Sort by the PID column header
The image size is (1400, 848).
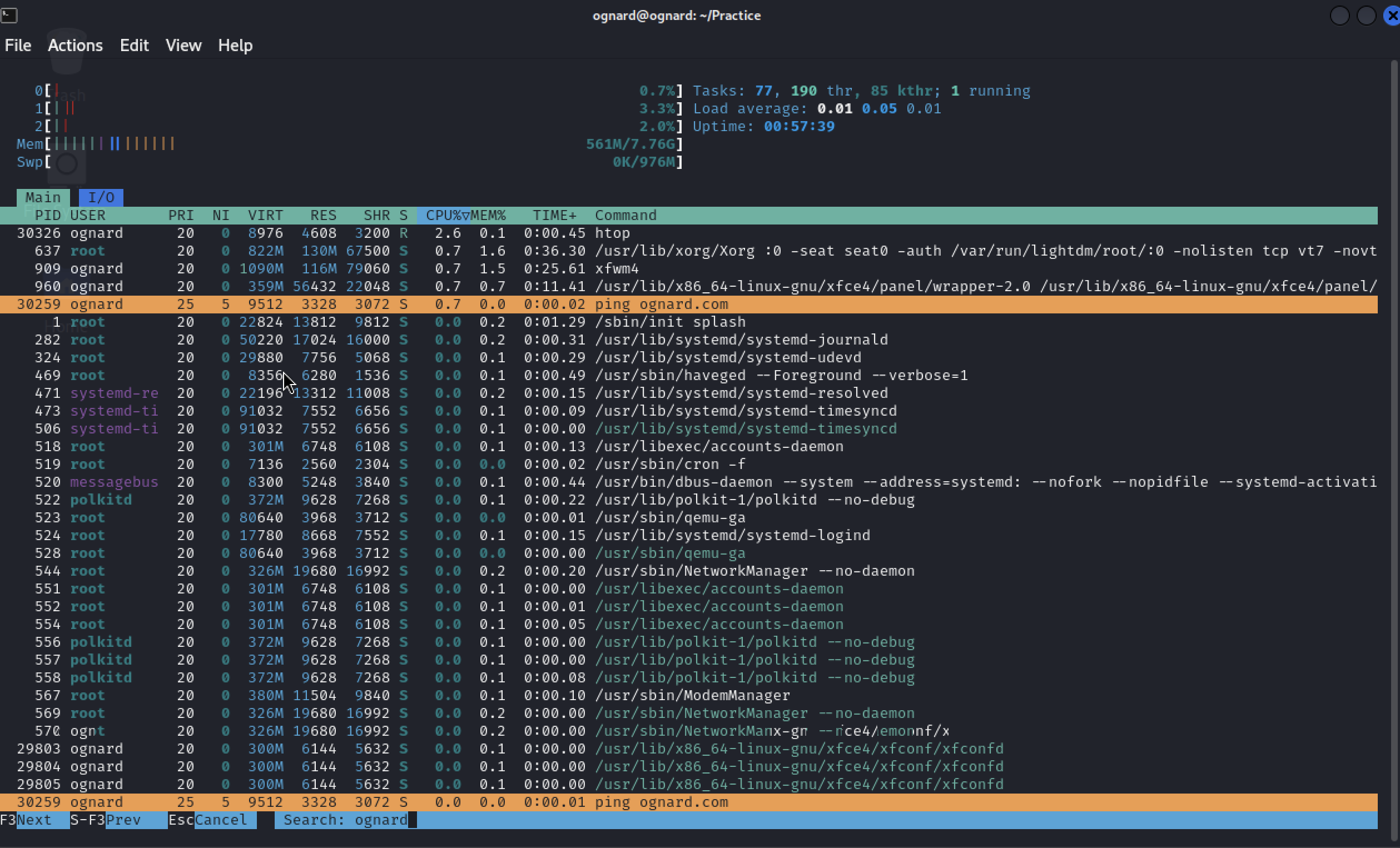(48, 215)
